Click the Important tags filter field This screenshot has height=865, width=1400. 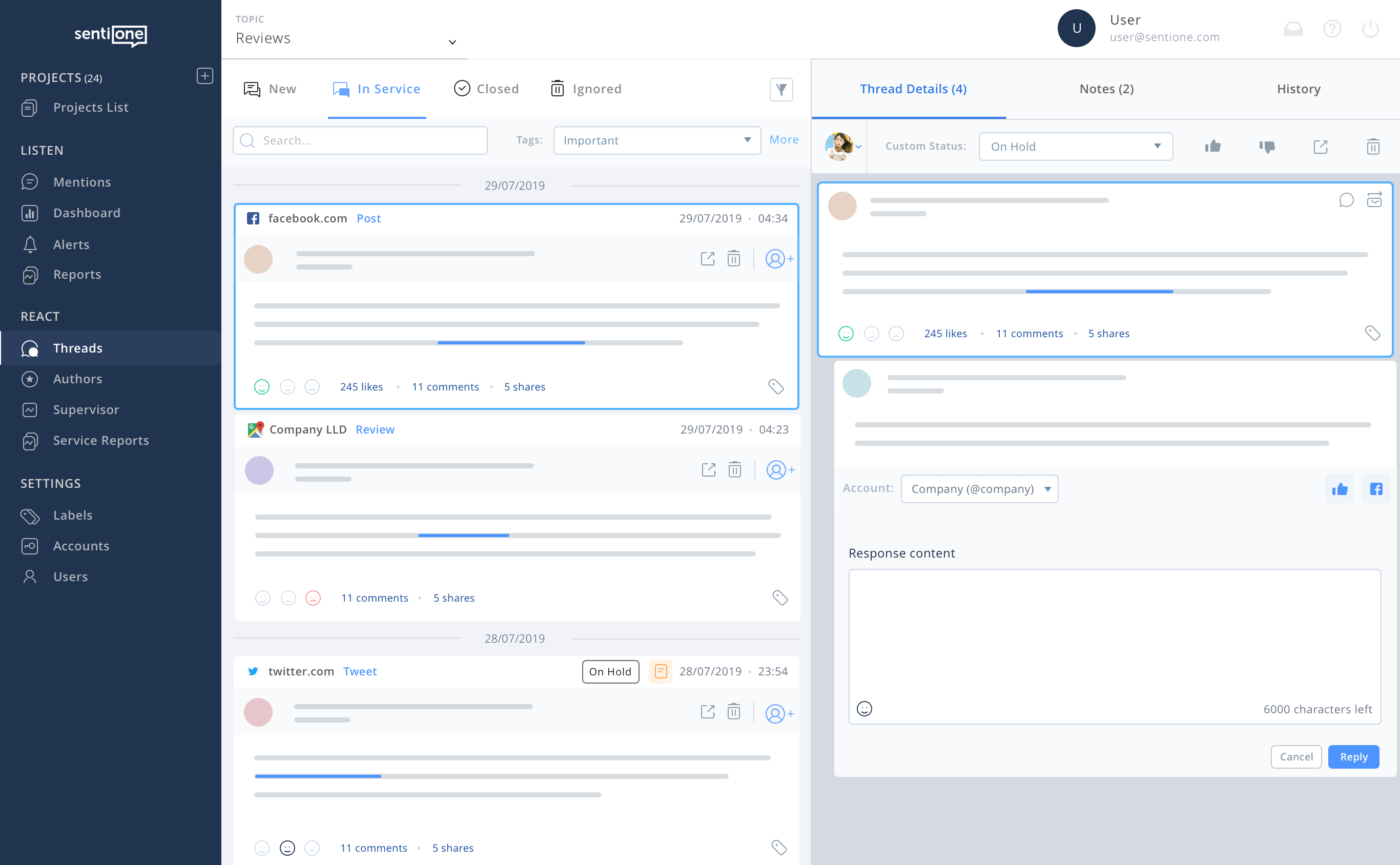(x=656, y=140)
